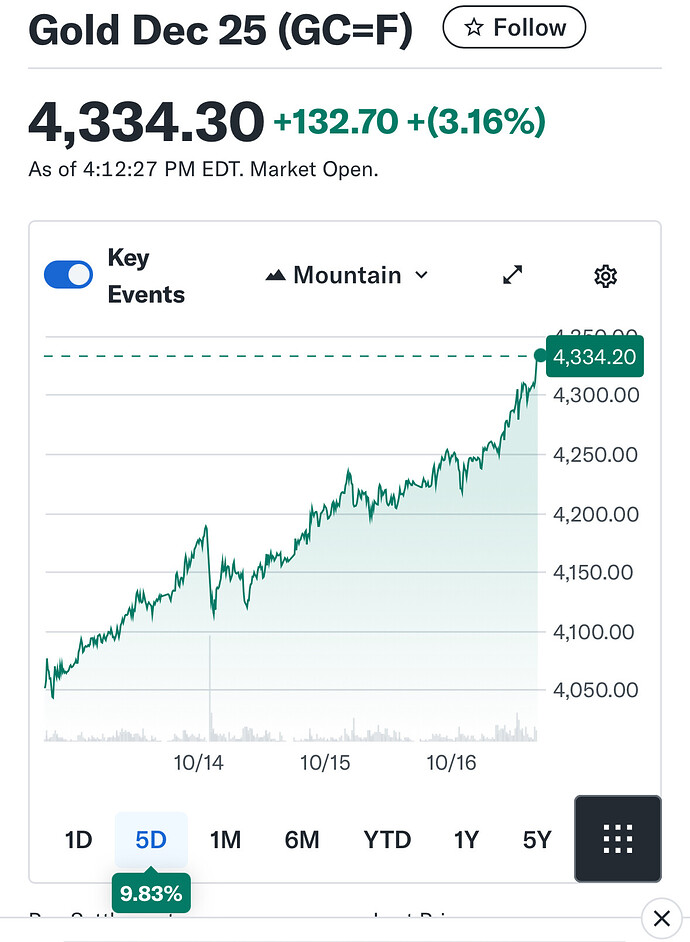This screenshot has width=690, height=942.
Task: Select the 1D time range
Action: coord(78,840)
